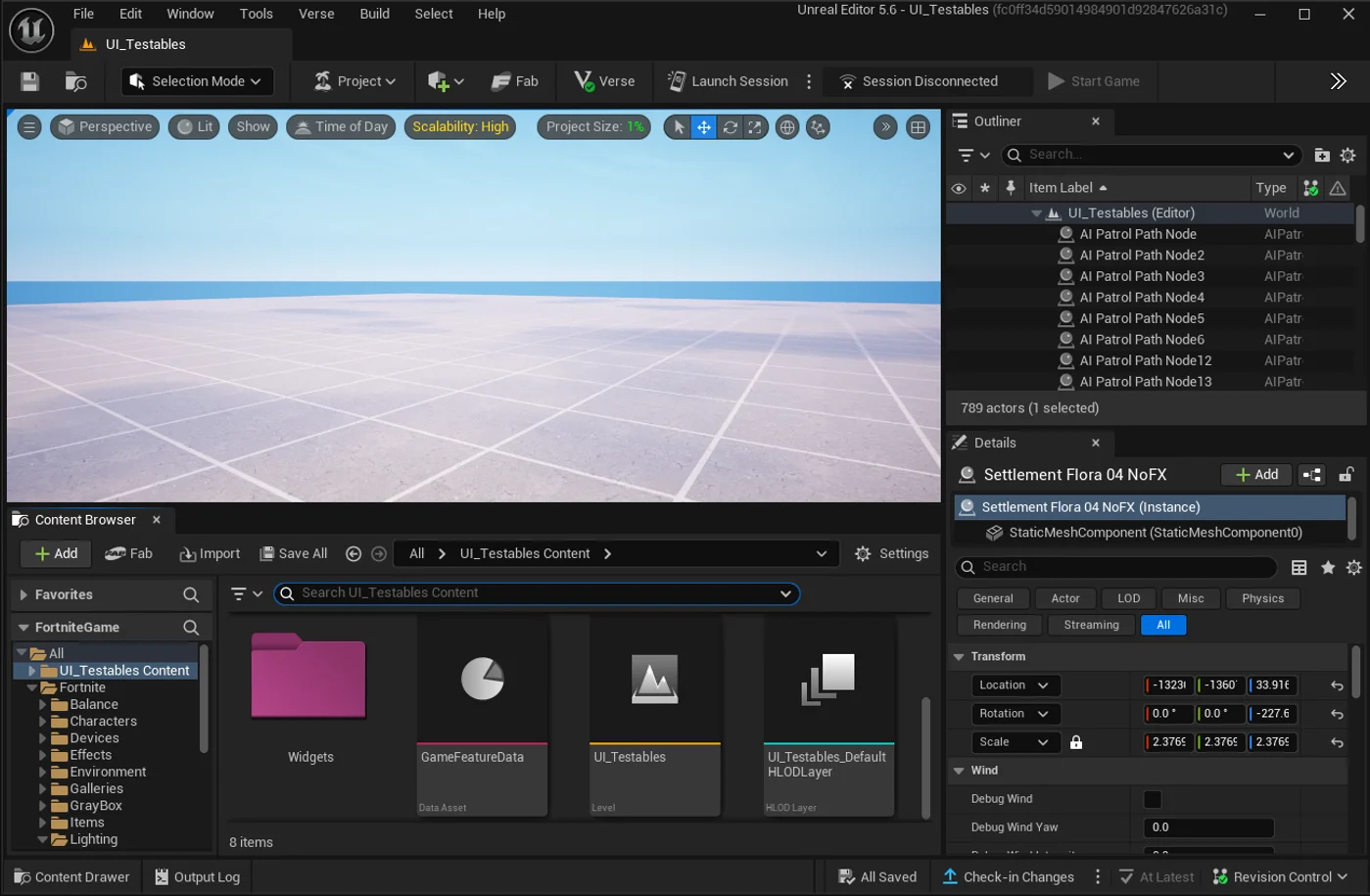Screen dimensions: 1370x896
Task: Open the Tools menu
Action: pyautogui.click(x=257, y=14)
